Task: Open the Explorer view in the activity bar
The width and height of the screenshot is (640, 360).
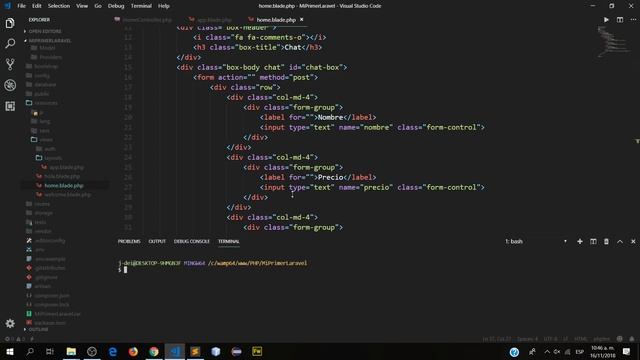Action: (x=10, y=23)
